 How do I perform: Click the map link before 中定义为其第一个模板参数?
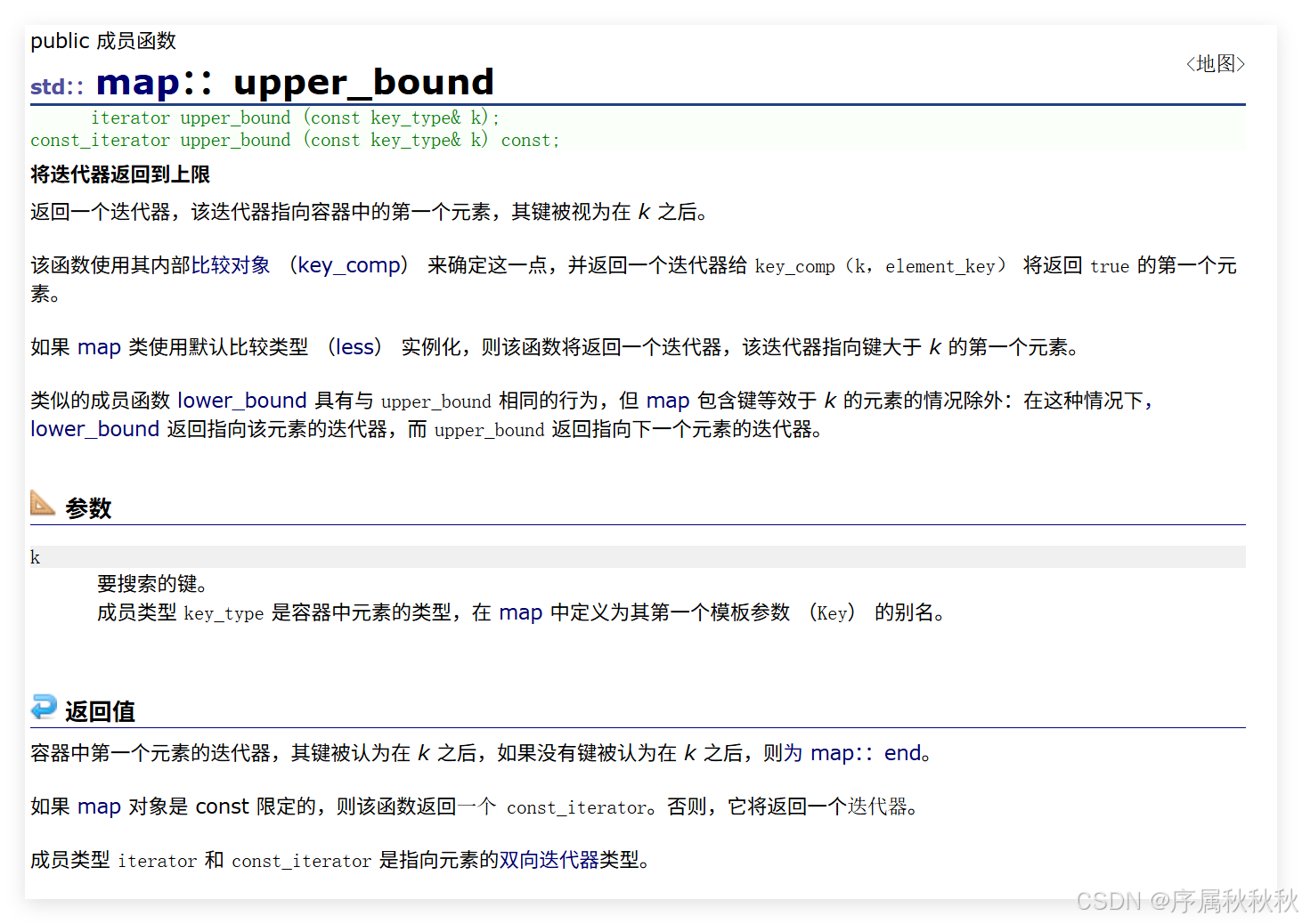click(521, 612)
